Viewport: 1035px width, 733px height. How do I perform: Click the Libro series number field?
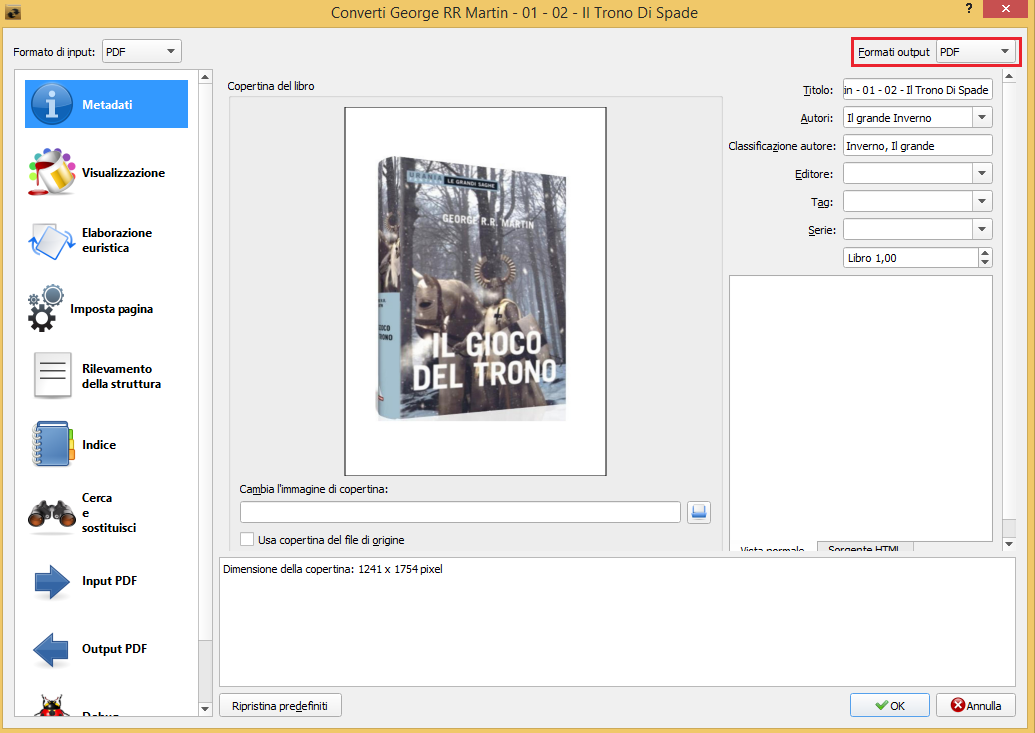point(911,258)
